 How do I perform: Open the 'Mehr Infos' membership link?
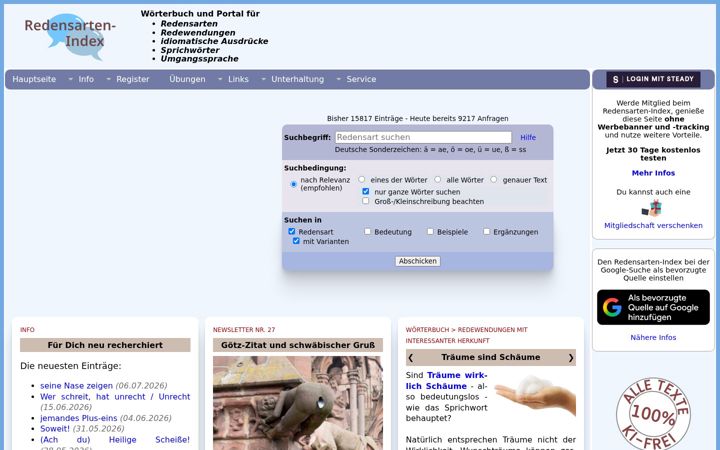[x=653, y=173]
